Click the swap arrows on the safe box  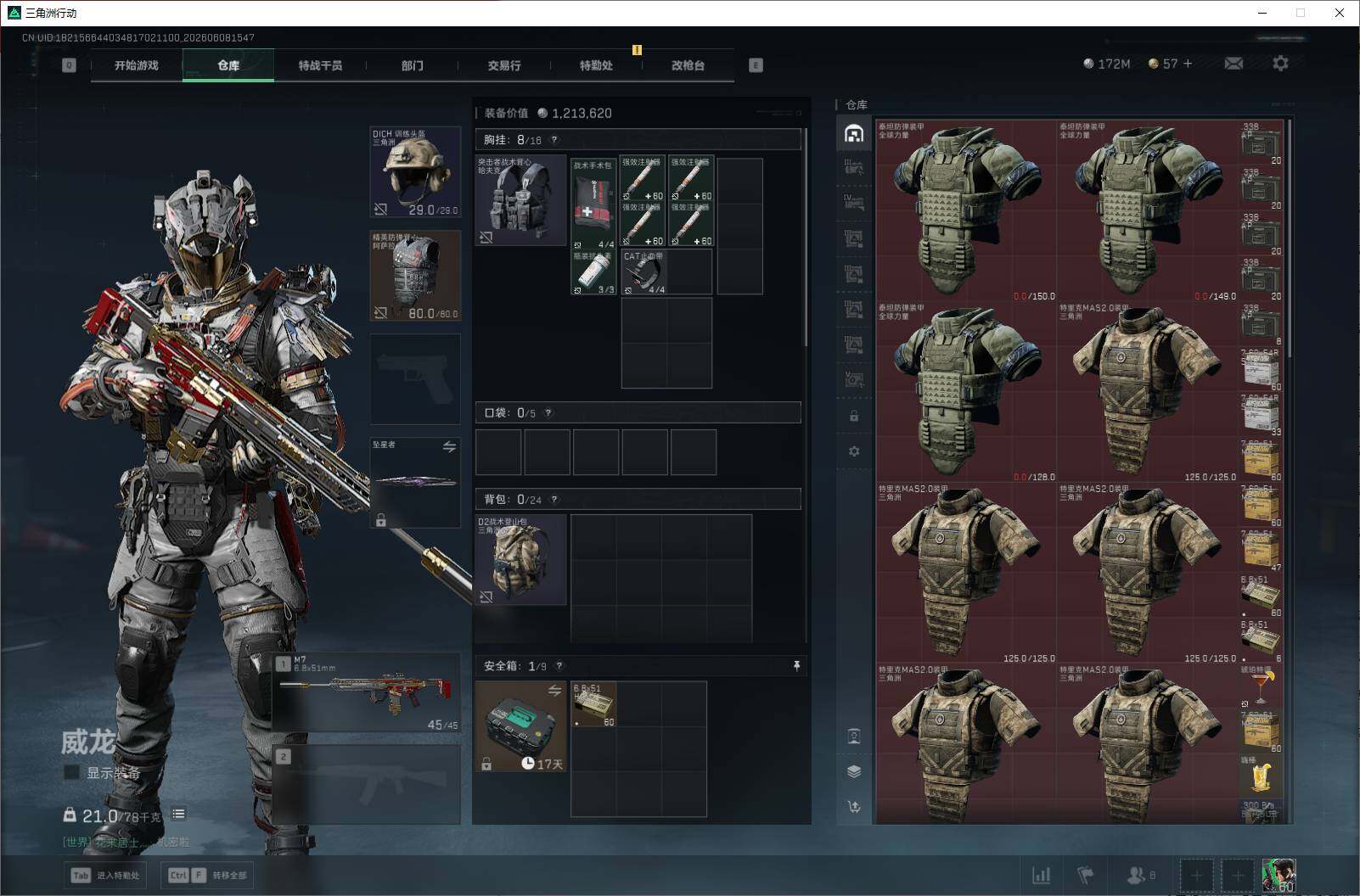(554, 691)
